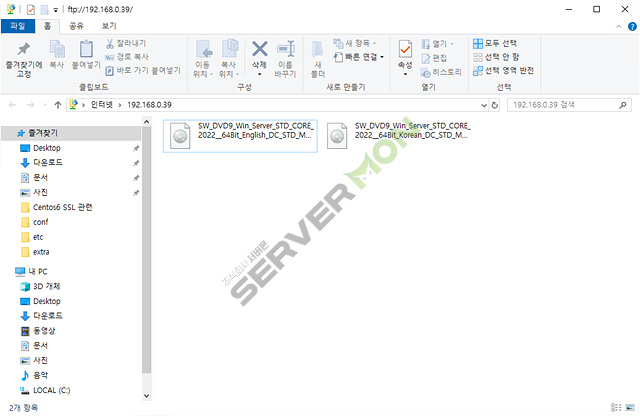This screenshot has width=640, height=416.
Task: Go forward with the right arrow
Action: coord(30,105)
